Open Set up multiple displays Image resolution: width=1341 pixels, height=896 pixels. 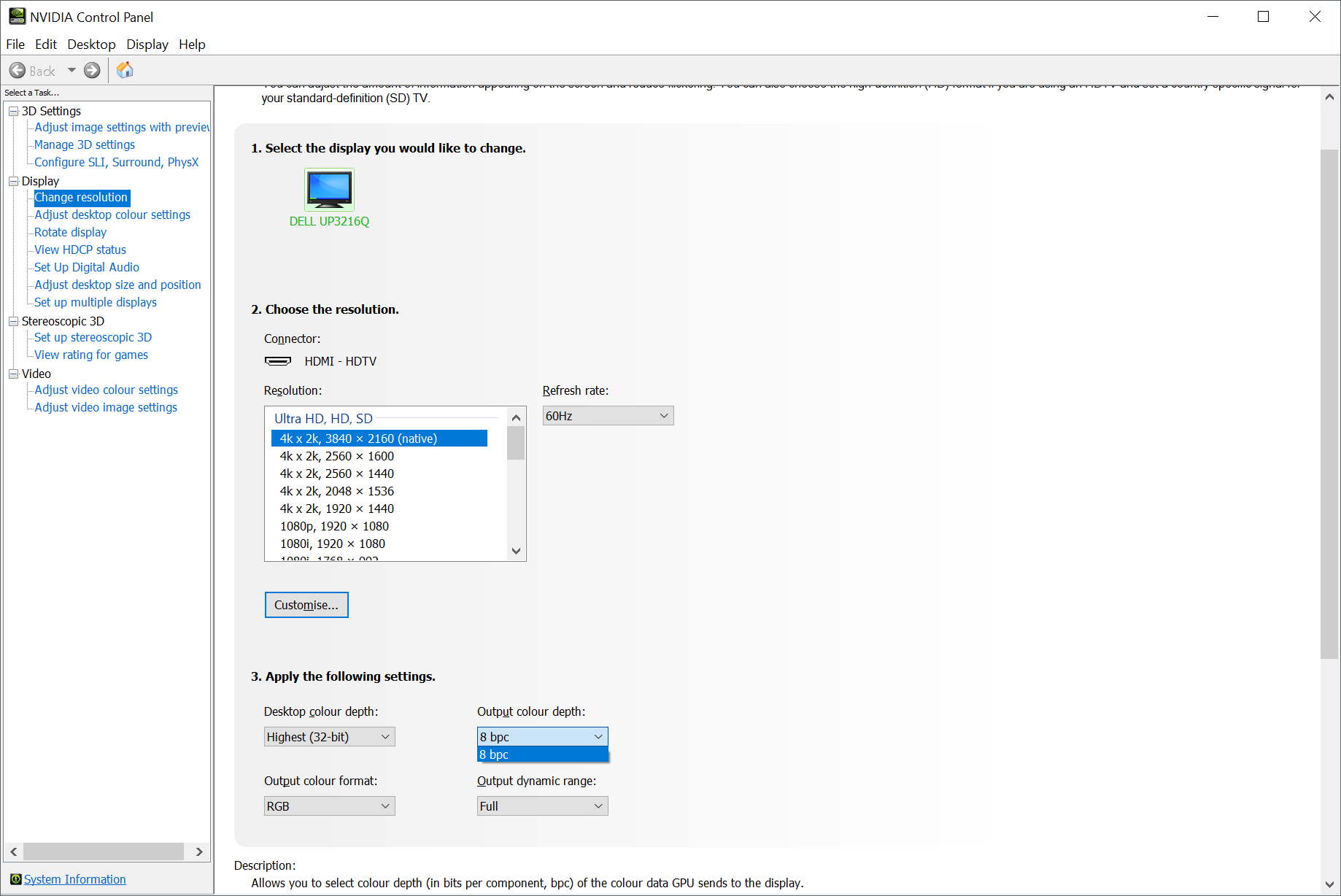pyautogui.click(x=96, y=302)
